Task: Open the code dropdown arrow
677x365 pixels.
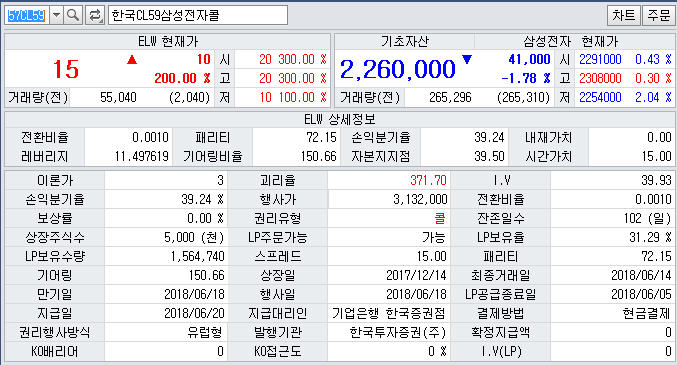Action: [57, 16]
